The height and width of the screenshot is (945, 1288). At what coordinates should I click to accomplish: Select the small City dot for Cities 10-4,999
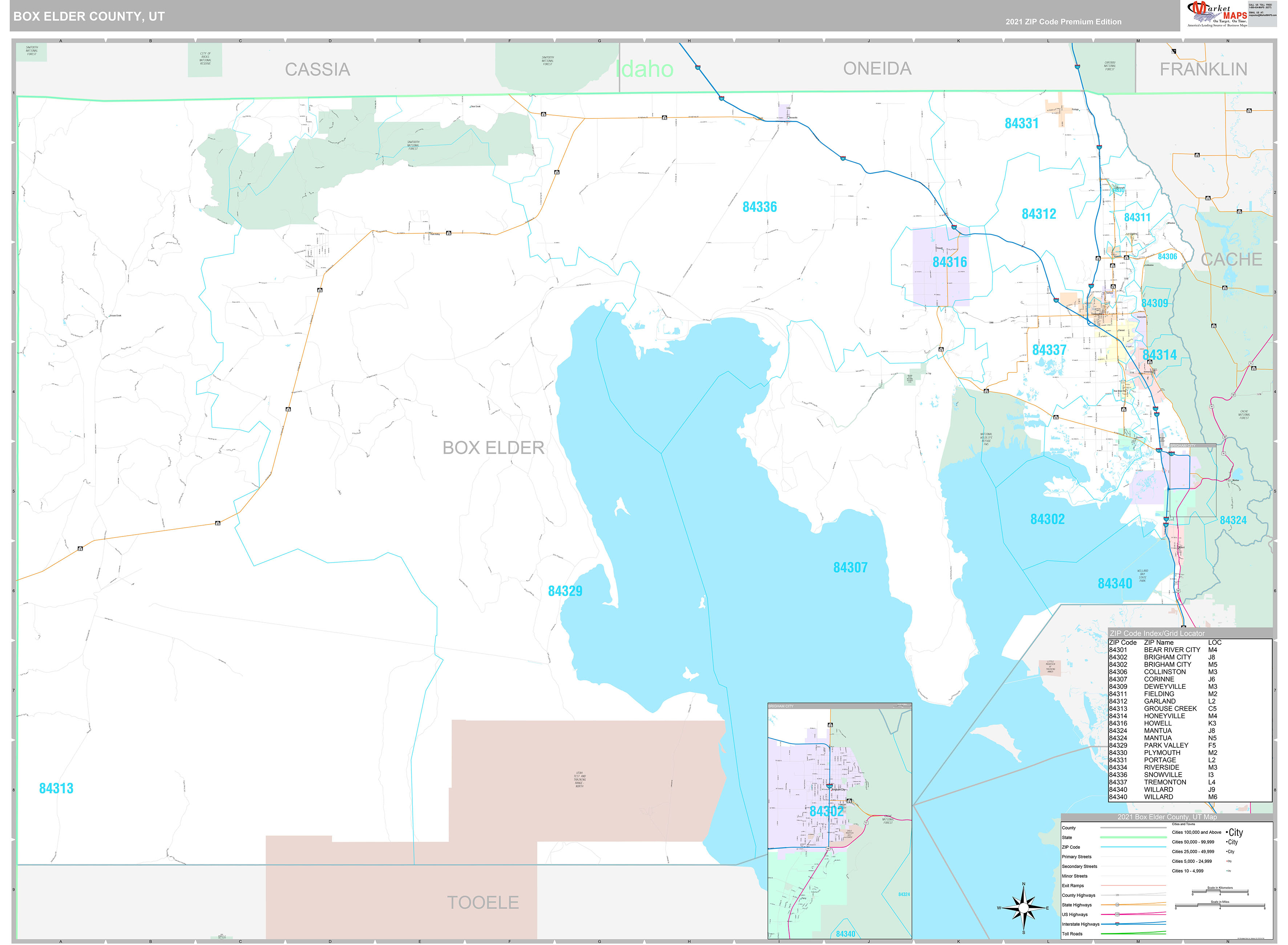click(1227, 870)
